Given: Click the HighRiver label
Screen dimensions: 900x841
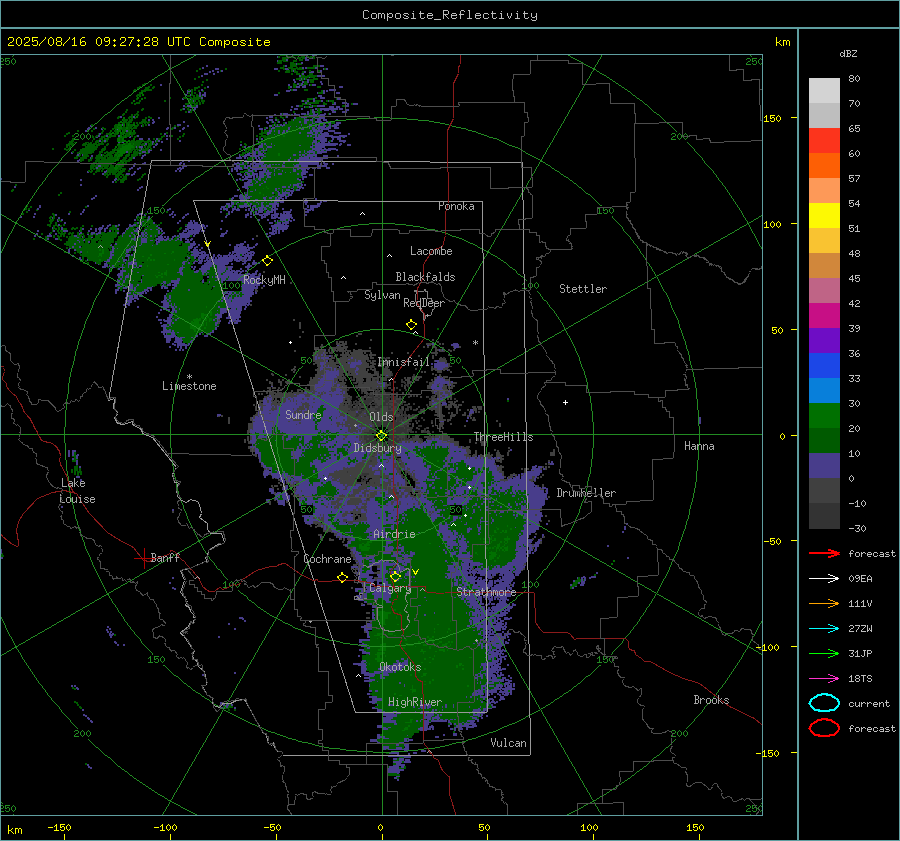Looking at the screenshot, I should 415,702.
